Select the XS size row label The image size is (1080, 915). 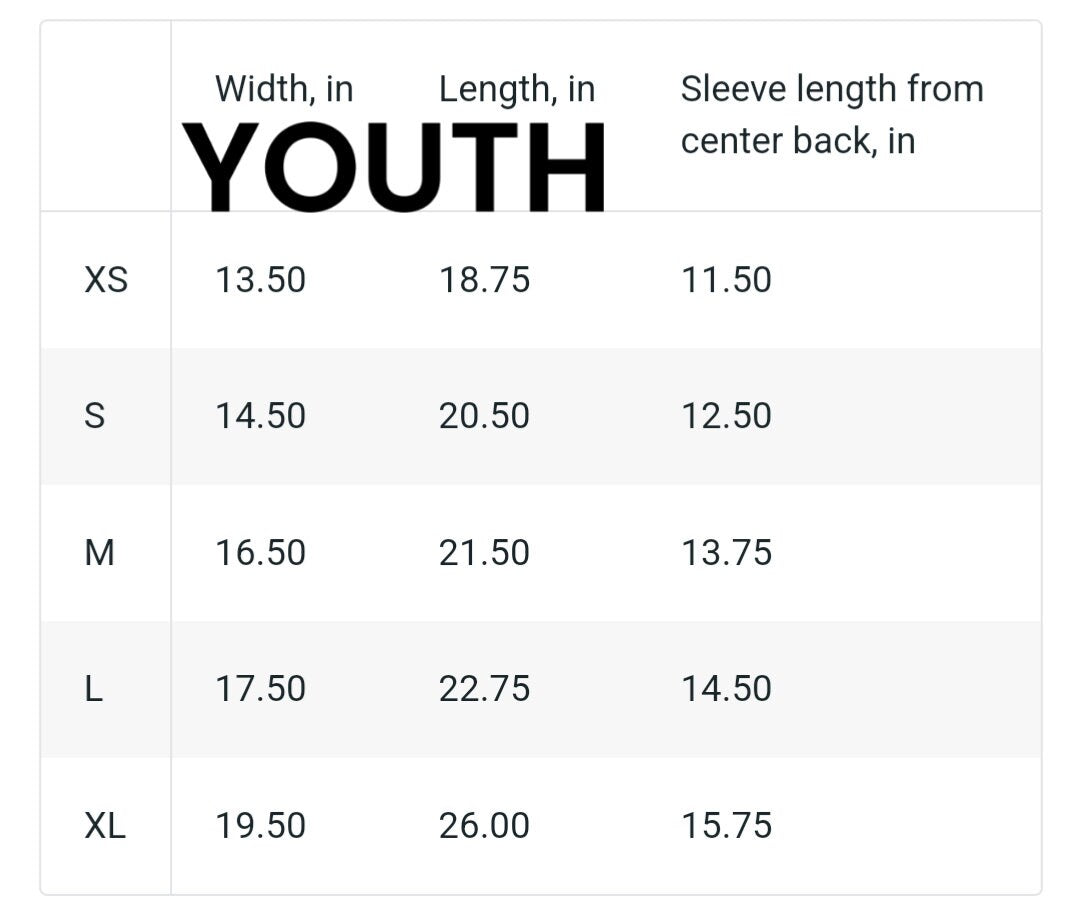106,280
